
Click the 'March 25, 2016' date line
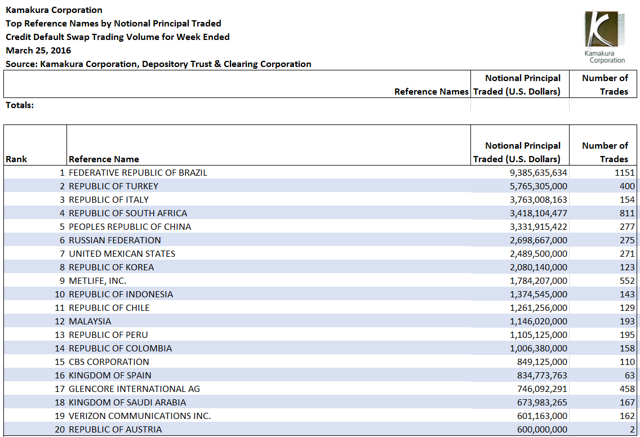coord(38,51)
